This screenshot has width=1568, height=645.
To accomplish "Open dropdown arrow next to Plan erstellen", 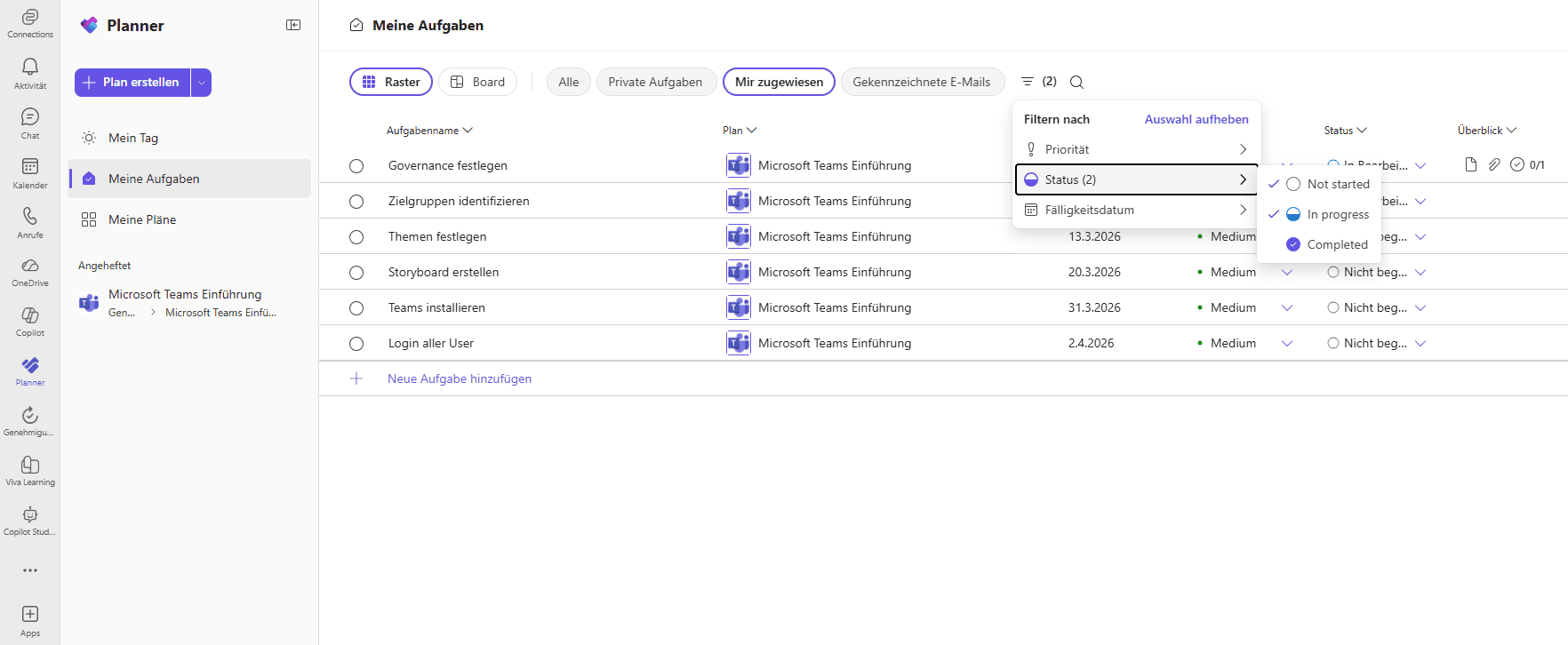I will [202, 83].
